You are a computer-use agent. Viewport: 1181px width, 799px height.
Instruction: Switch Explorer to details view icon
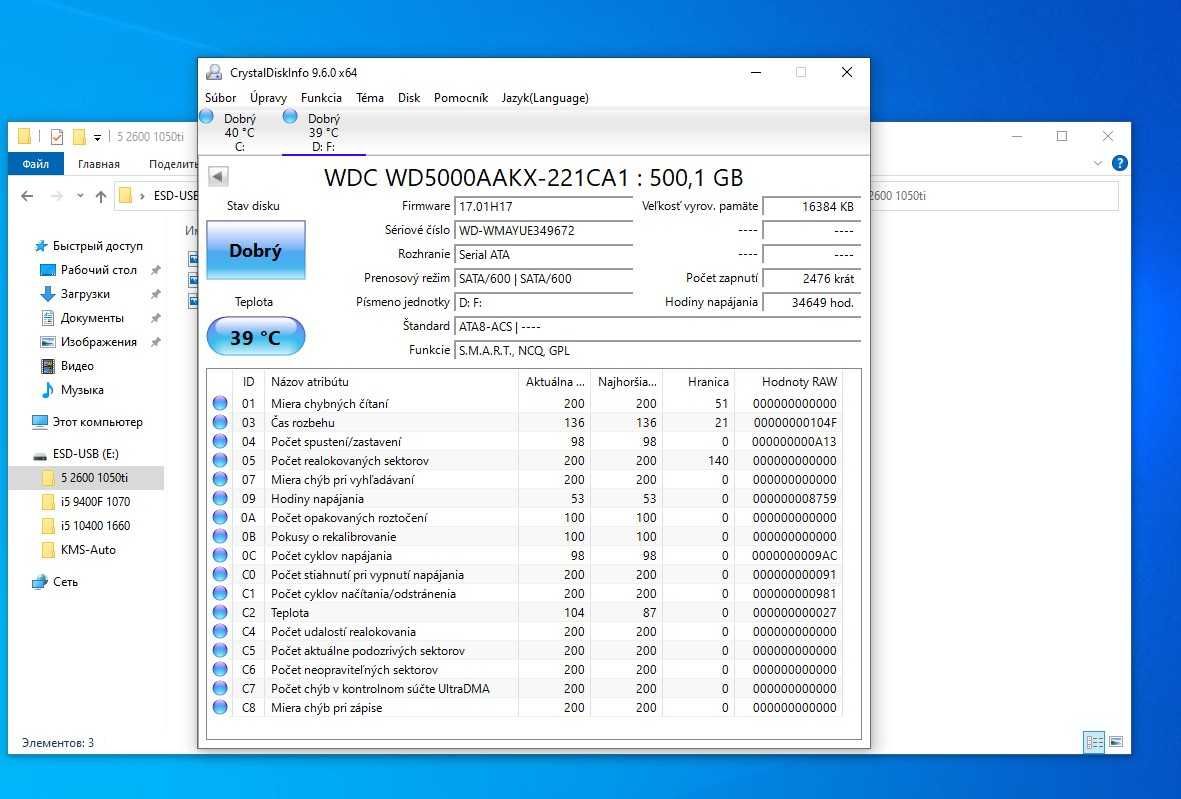(1094, 742)
